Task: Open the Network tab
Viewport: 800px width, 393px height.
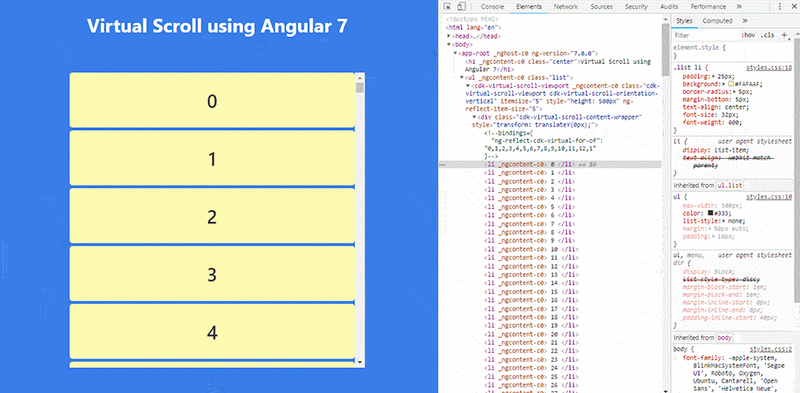Action: 566,7
